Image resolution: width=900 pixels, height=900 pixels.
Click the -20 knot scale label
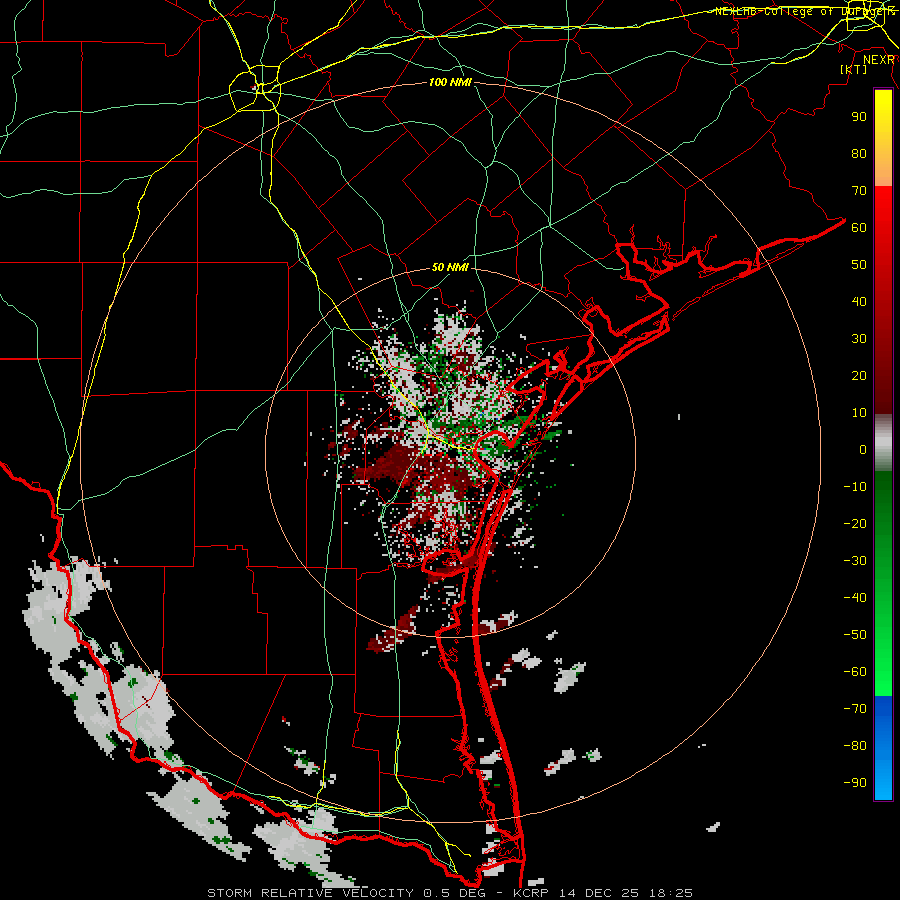(855, 523)
